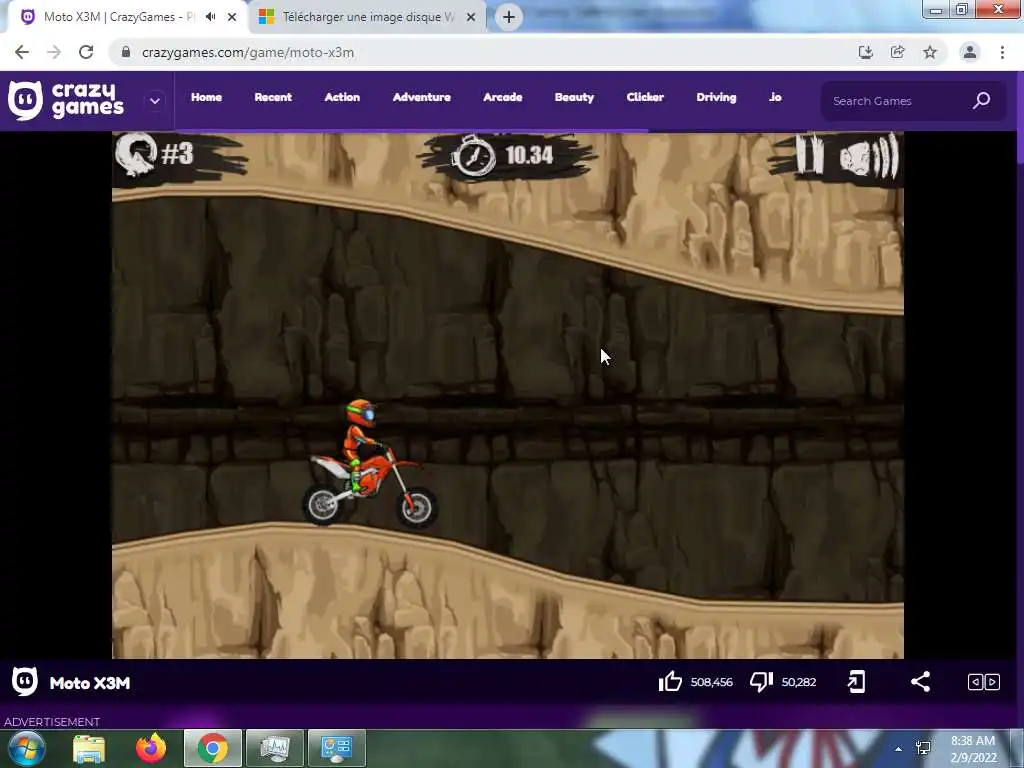
Task: Open the performance monitor taskbar icon
Action: tap(274, 748)
